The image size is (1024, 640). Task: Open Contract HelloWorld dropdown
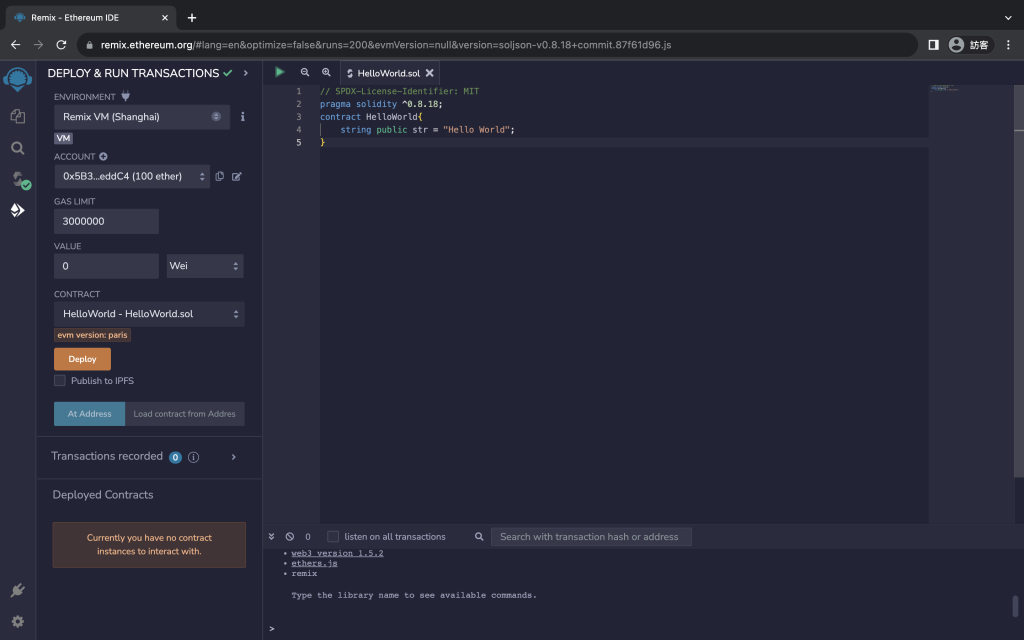click(x=149, y=314)
